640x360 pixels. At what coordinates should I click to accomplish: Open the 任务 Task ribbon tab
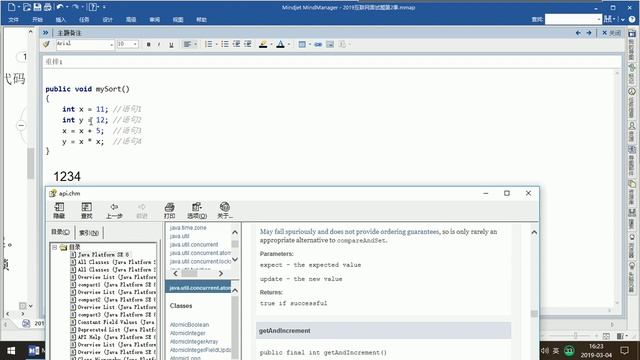[x=84, y=20]
